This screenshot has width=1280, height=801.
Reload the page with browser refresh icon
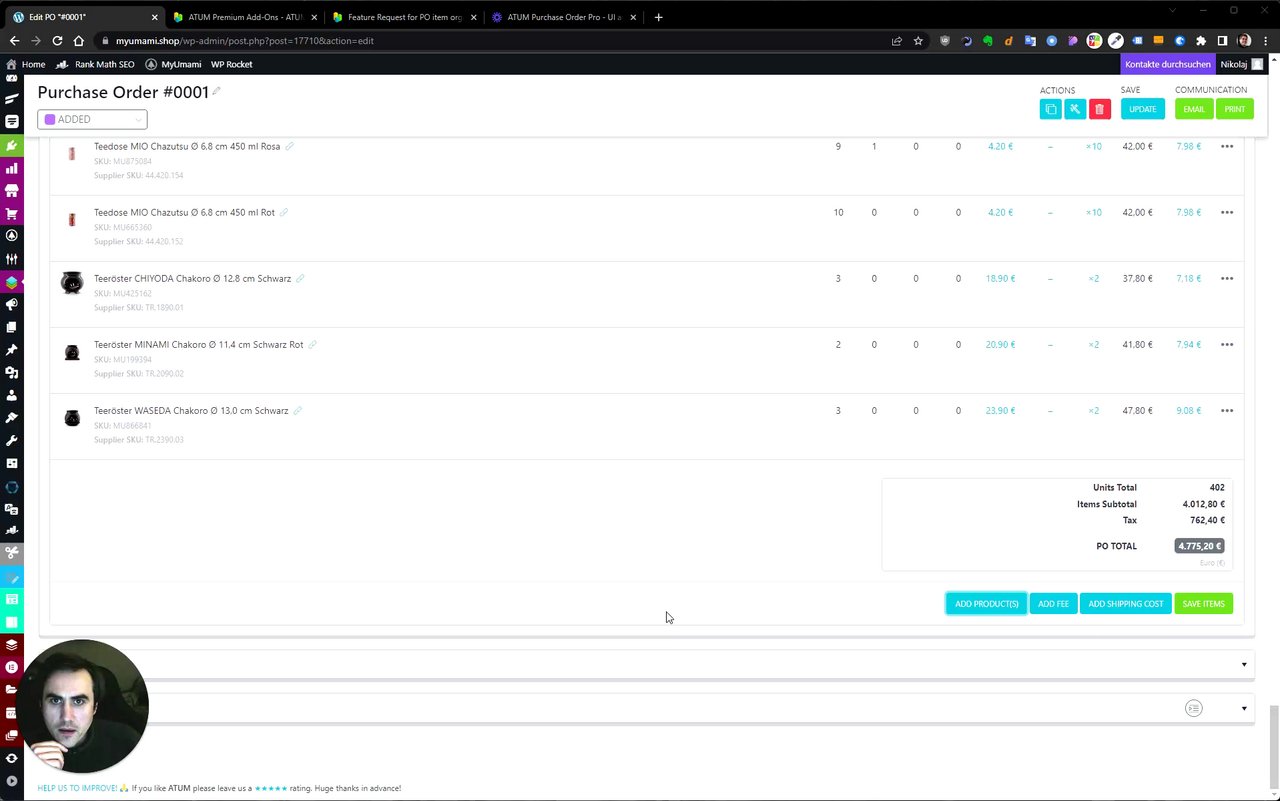(57, 41)
